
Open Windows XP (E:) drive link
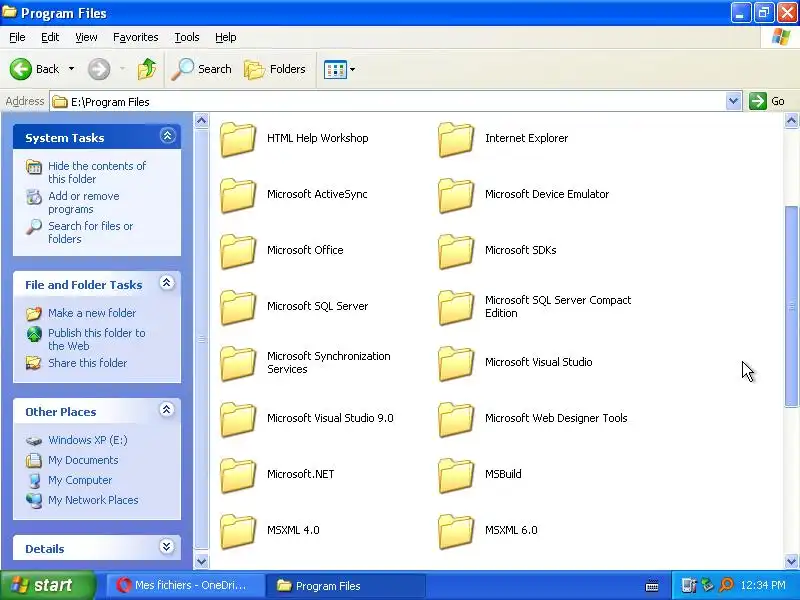pyautogui.click(x=88, y=440)
